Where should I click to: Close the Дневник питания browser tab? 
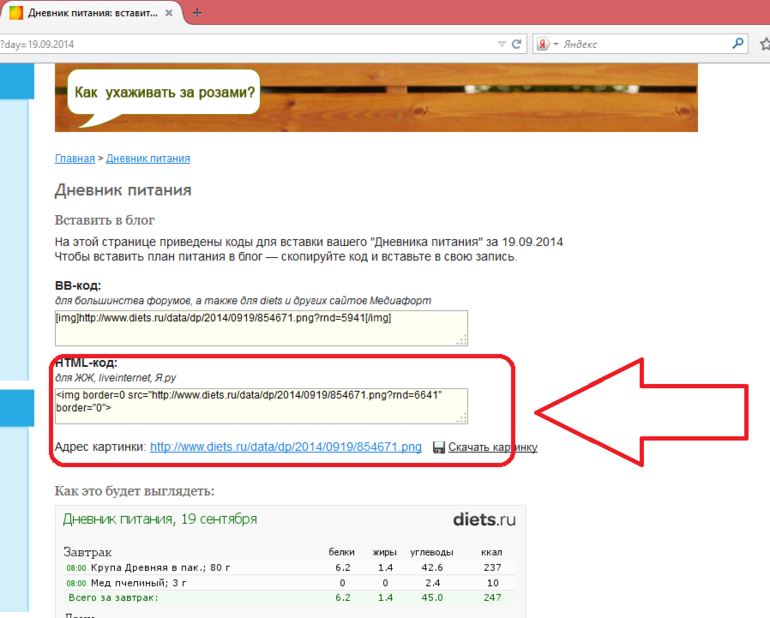pyautogui.click(x=168, y=13)
